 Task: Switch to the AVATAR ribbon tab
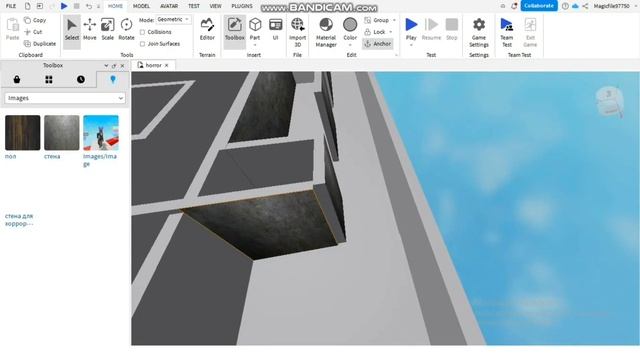(x=169, y=6)
